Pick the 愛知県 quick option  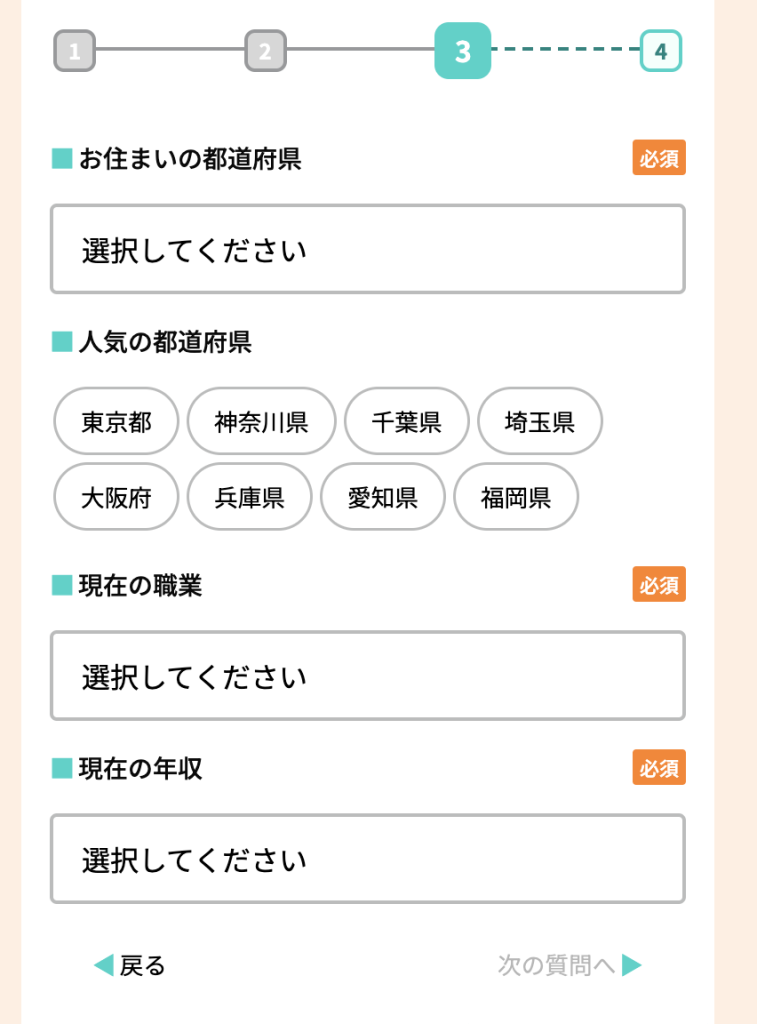pyautogui.click(x=382, y=496)
